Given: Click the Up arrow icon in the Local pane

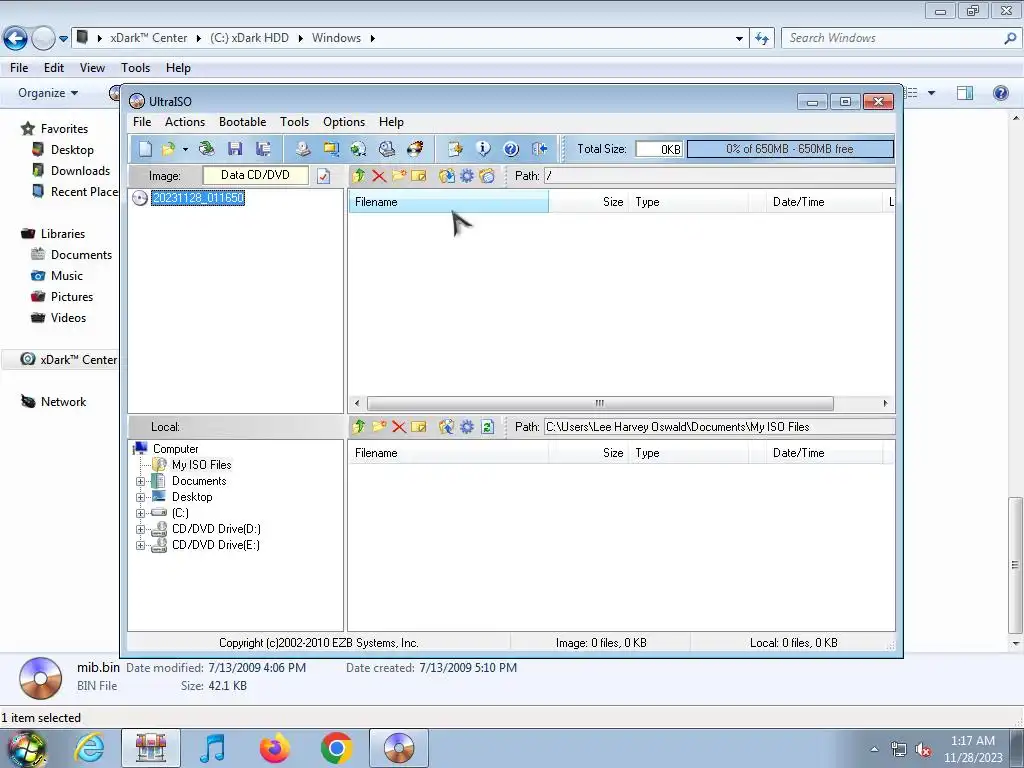Looking at the screenshot, I should [x=359, y=426].
